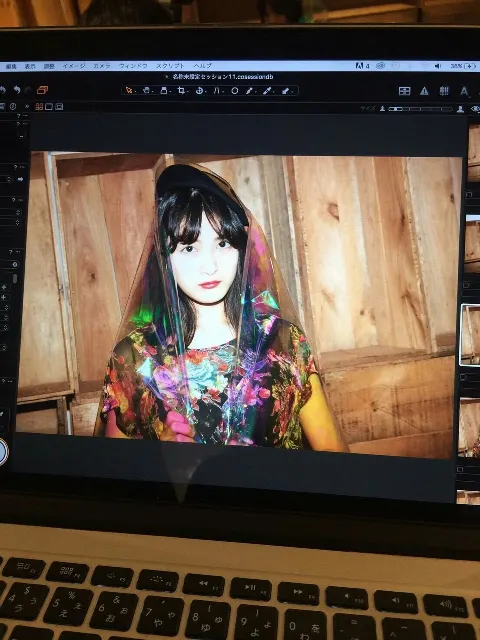Click the portrait photo in the main viewer

click(240, 304)
